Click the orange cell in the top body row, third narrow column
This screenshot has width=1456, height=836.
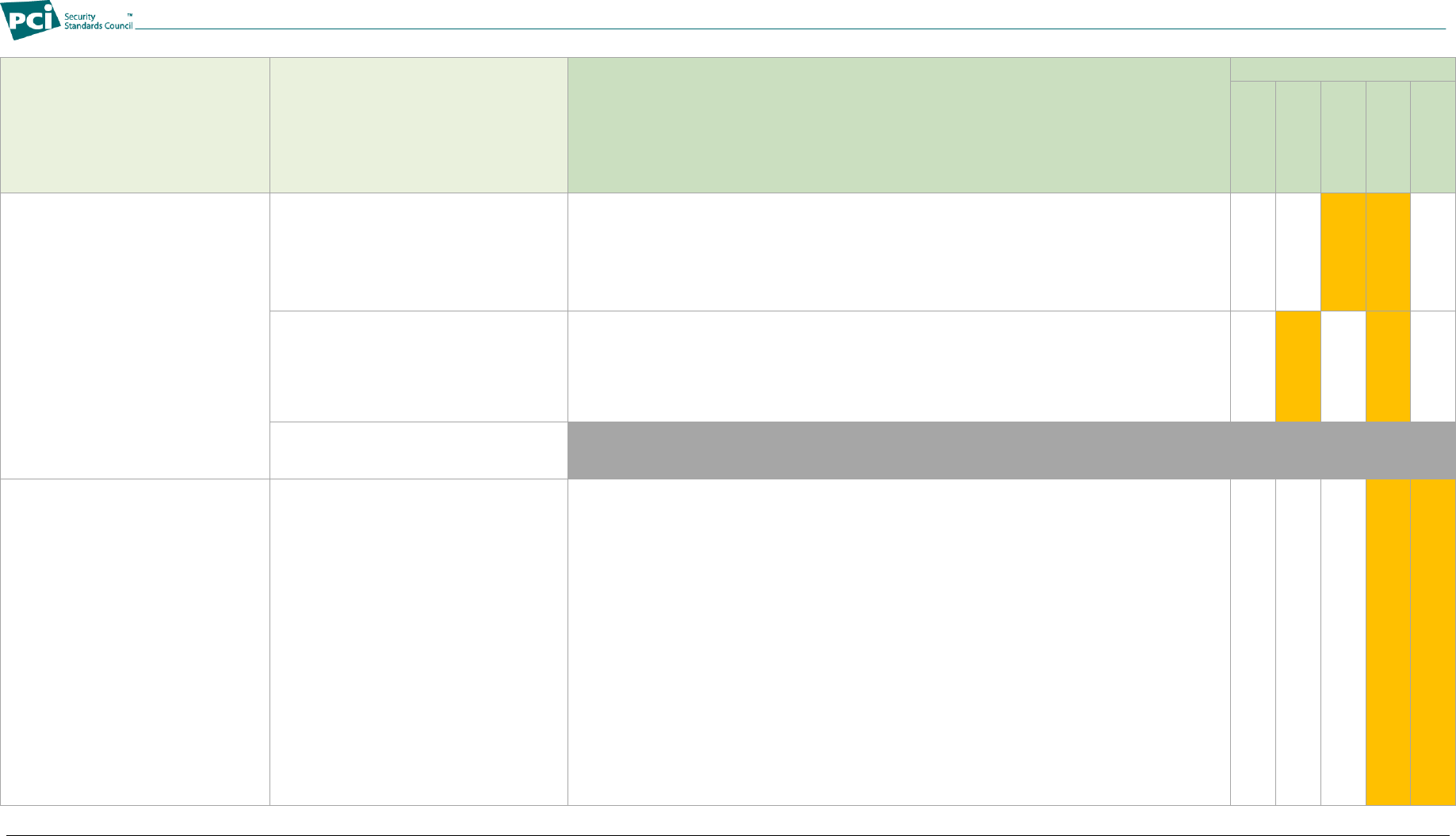tap(1343, 252)
